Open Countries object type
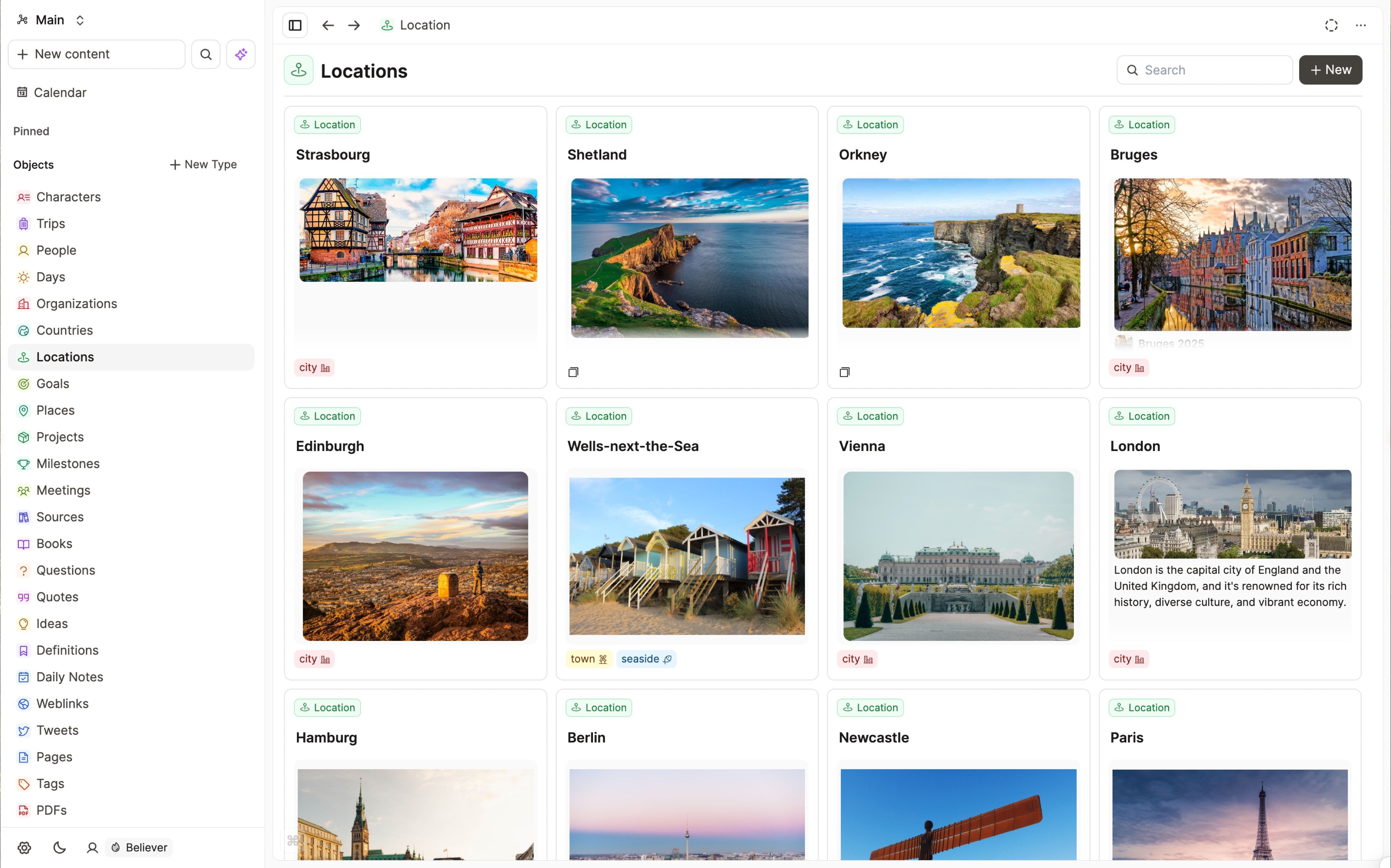Screen dimensions: 1391x868 click(x=64, y=330)
